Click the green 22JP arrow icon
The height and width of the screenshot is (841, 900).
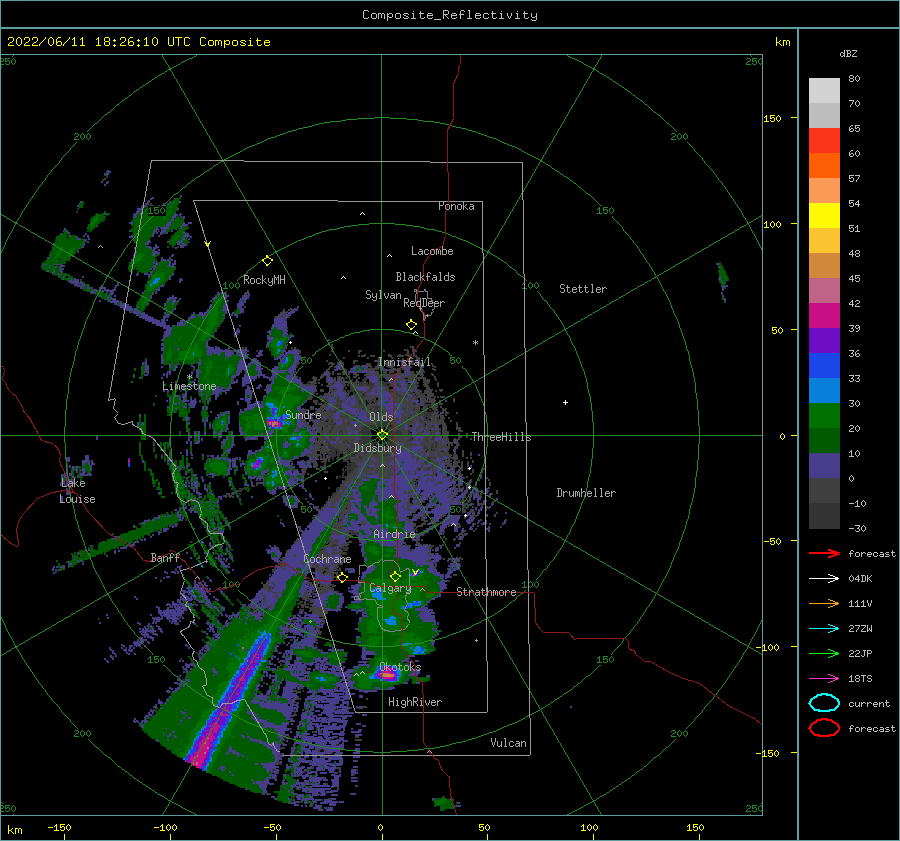[824, 653]
